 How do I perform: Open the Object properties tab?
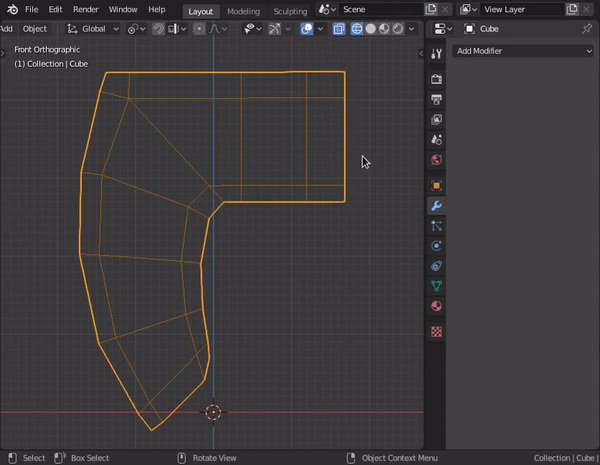click(436, 185)
